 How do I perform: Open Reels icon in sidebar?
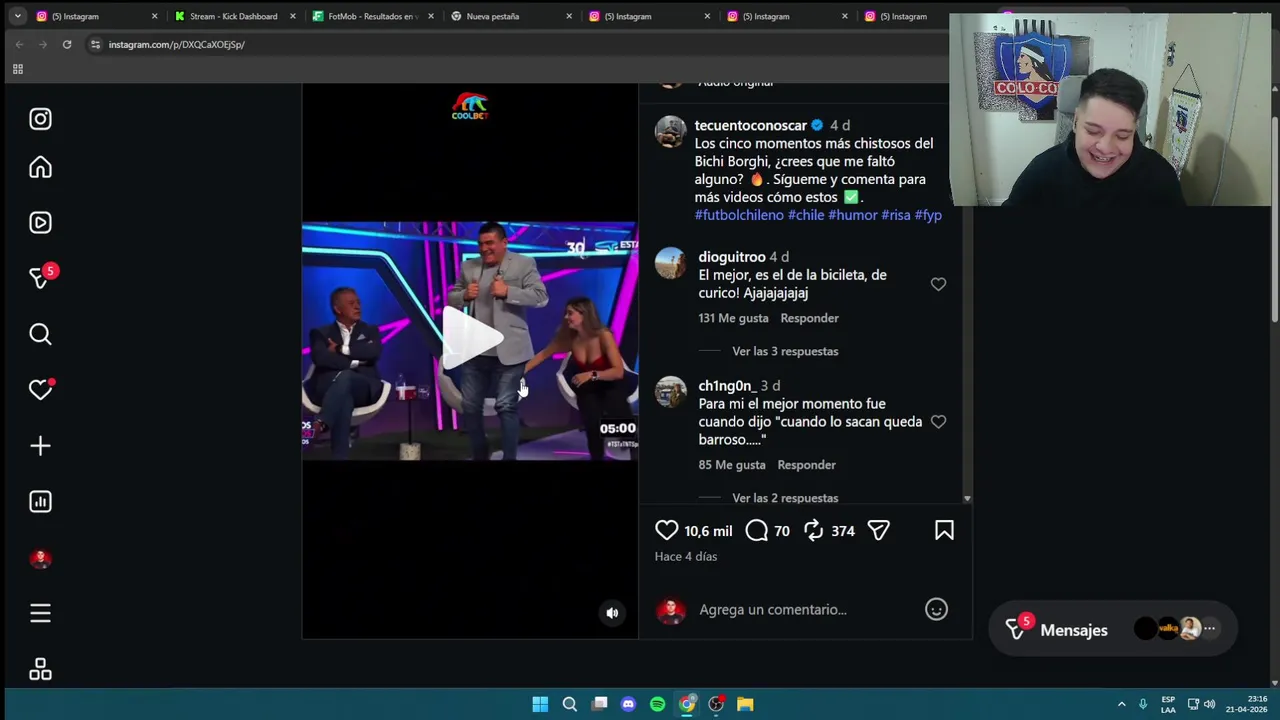[x=40, y=222]
